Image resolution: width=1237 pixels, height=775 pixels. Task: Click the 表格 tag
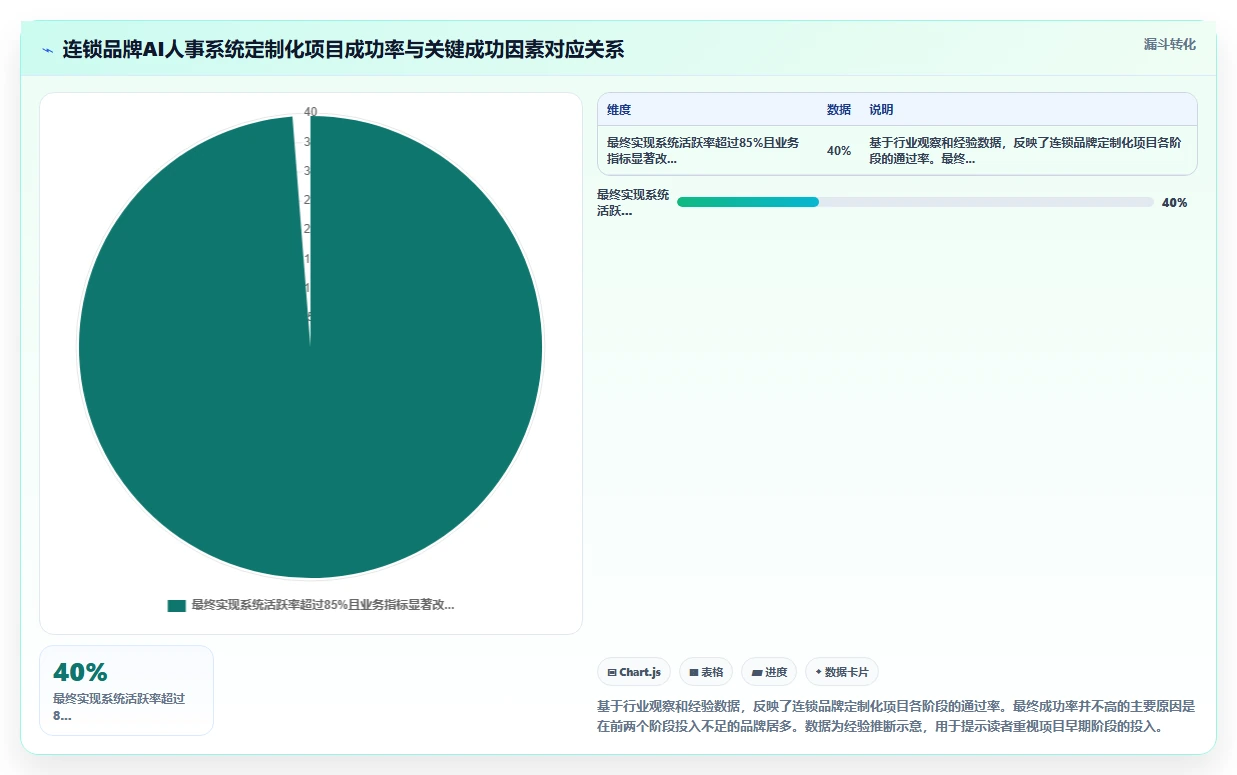click(x=706, y=672)
